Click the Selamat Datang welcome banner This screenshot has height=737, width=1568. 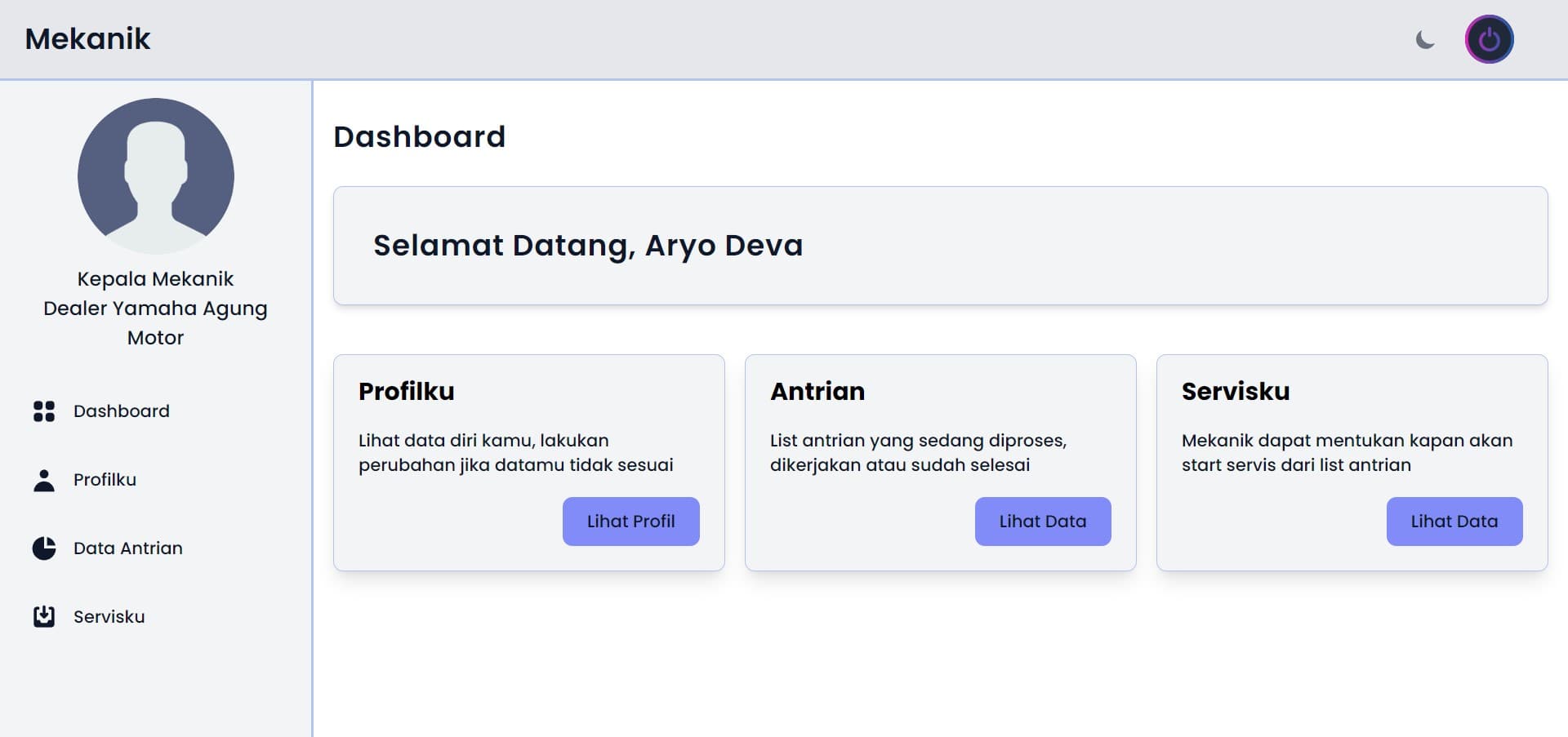click(941, 246)
